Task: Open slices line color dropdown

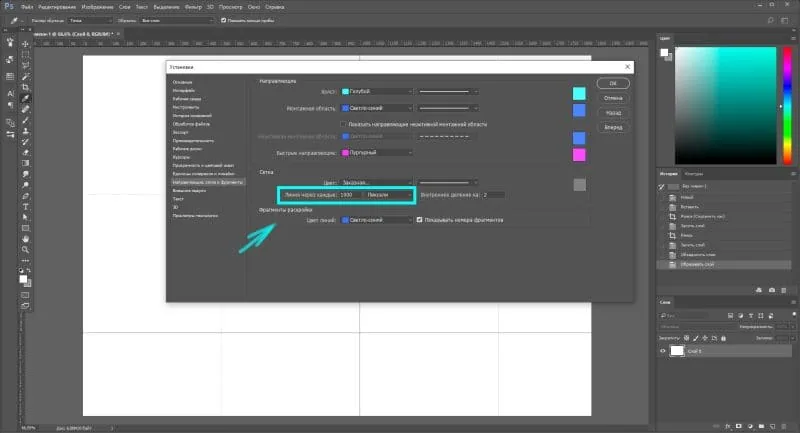Action: point(377,220)
